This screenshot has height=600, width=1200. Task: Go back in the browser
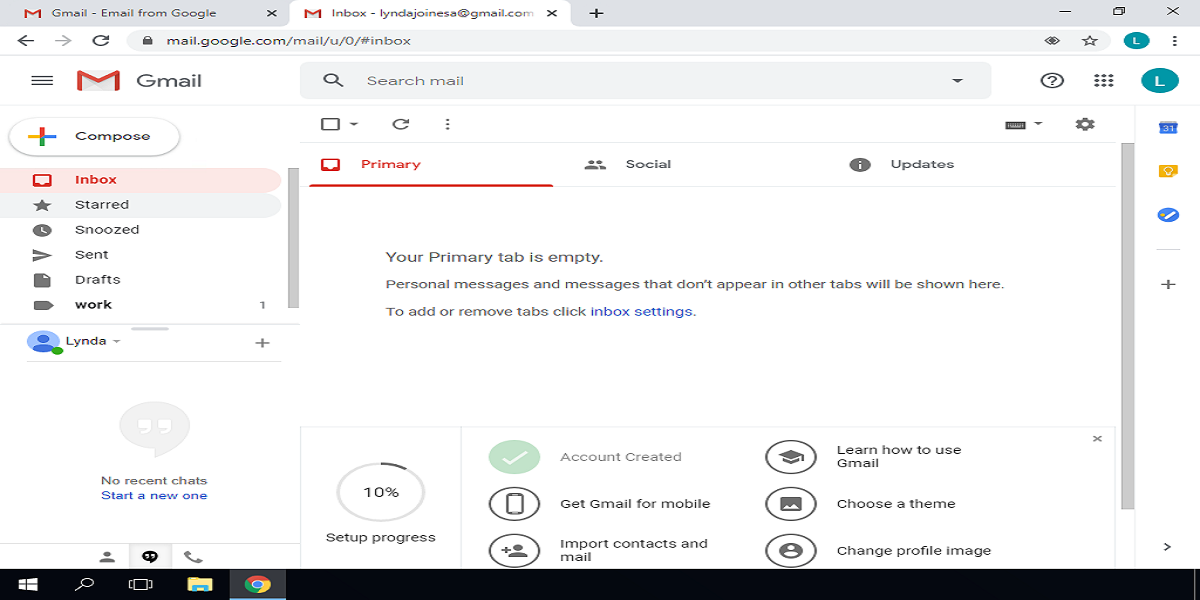pos(26,41)
